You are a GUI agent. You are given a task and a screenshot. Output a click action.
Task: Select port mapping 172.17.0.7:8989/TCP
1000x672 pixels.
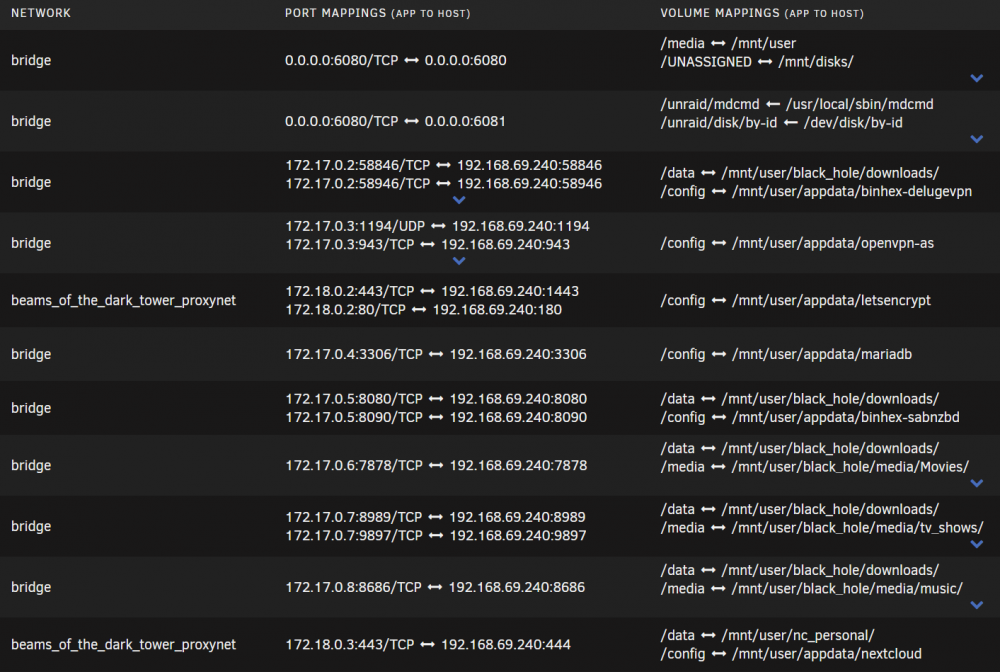point(435,517)
